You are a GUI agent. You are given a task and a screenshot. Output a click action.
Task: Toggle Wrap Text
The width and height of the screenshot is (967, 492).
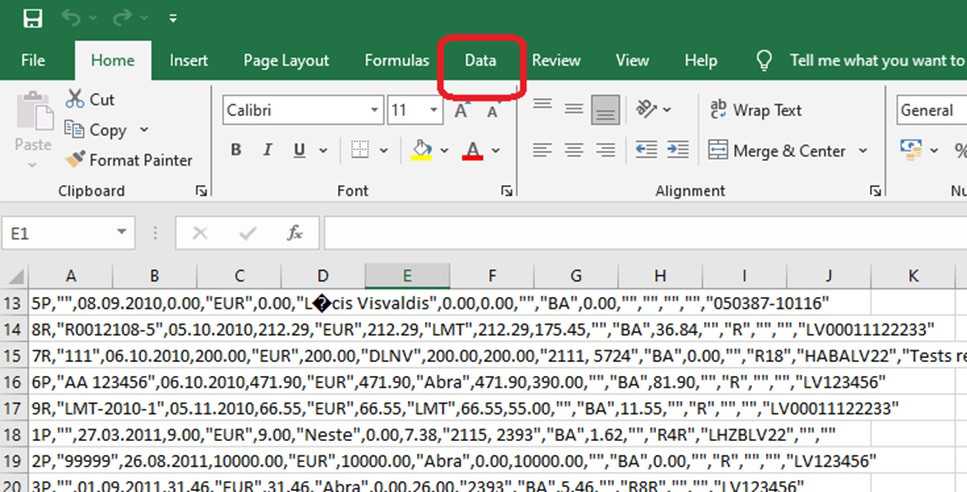pos(755,110)
